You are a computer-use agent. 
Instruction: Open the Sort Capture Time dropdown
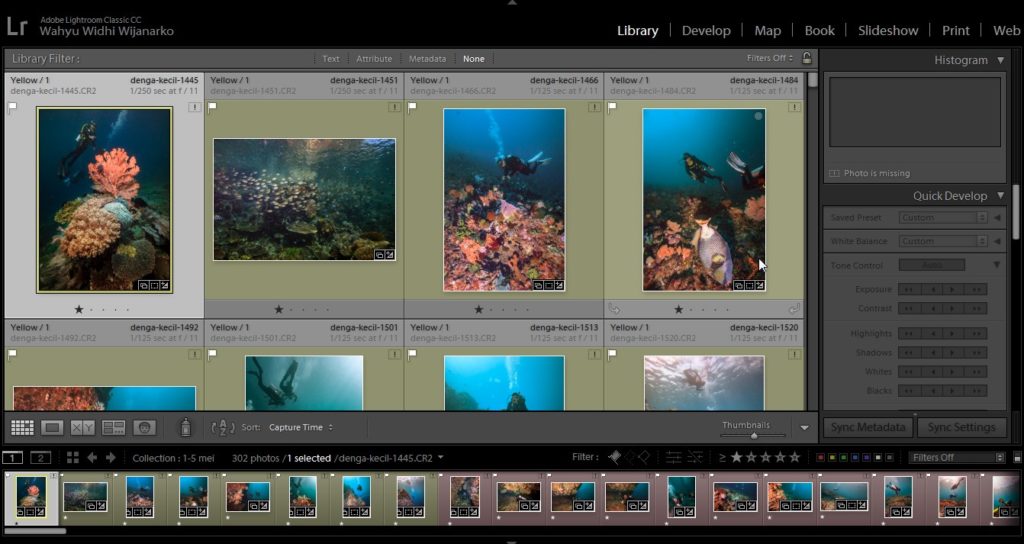(x=300, y=427)
